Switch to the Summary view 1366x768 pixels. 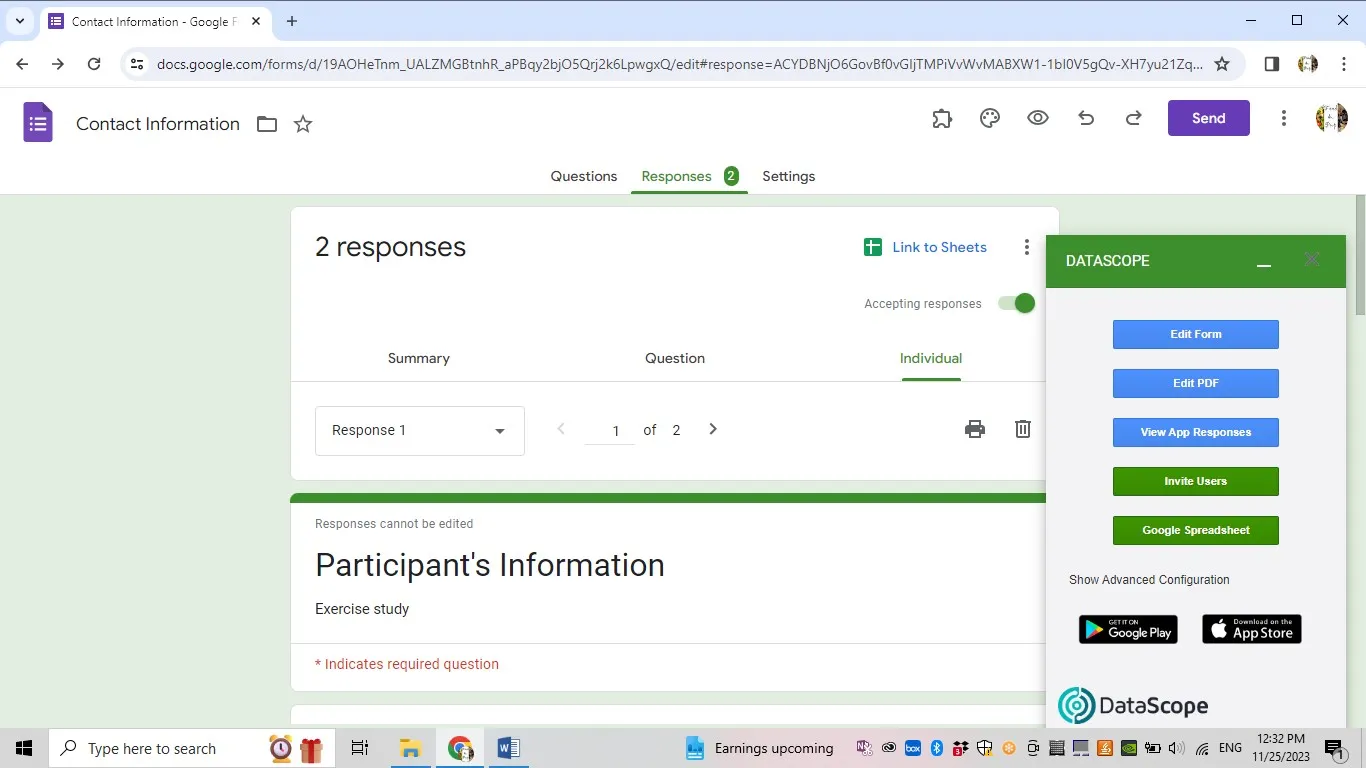(418, 358)
